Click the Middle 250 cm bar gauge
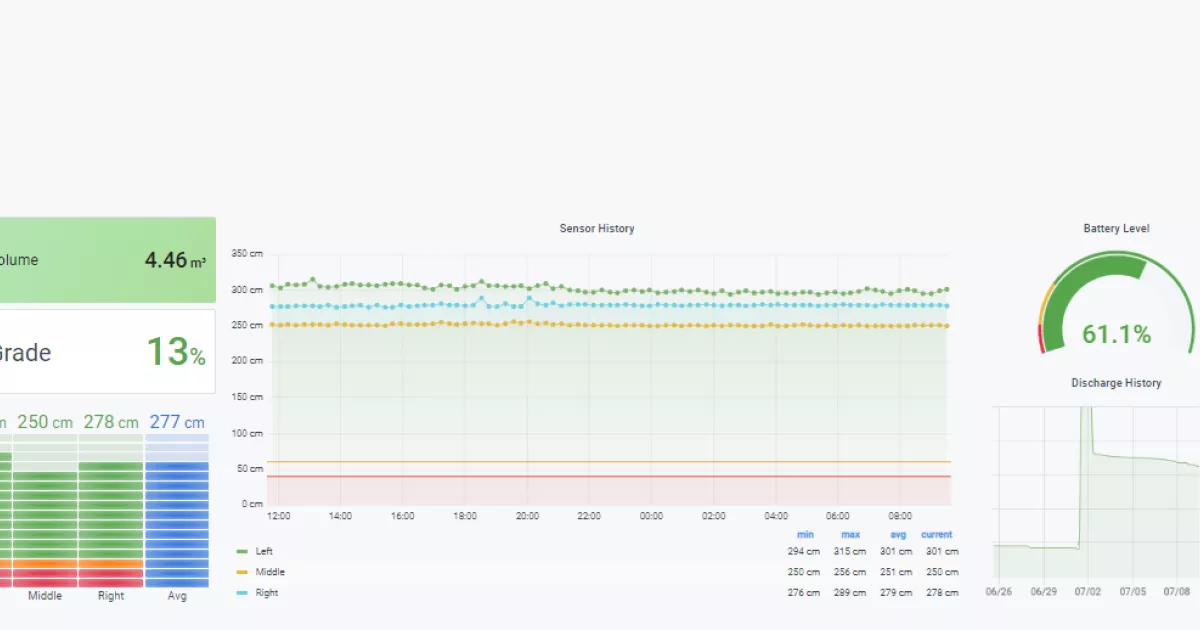 [45, 510]
